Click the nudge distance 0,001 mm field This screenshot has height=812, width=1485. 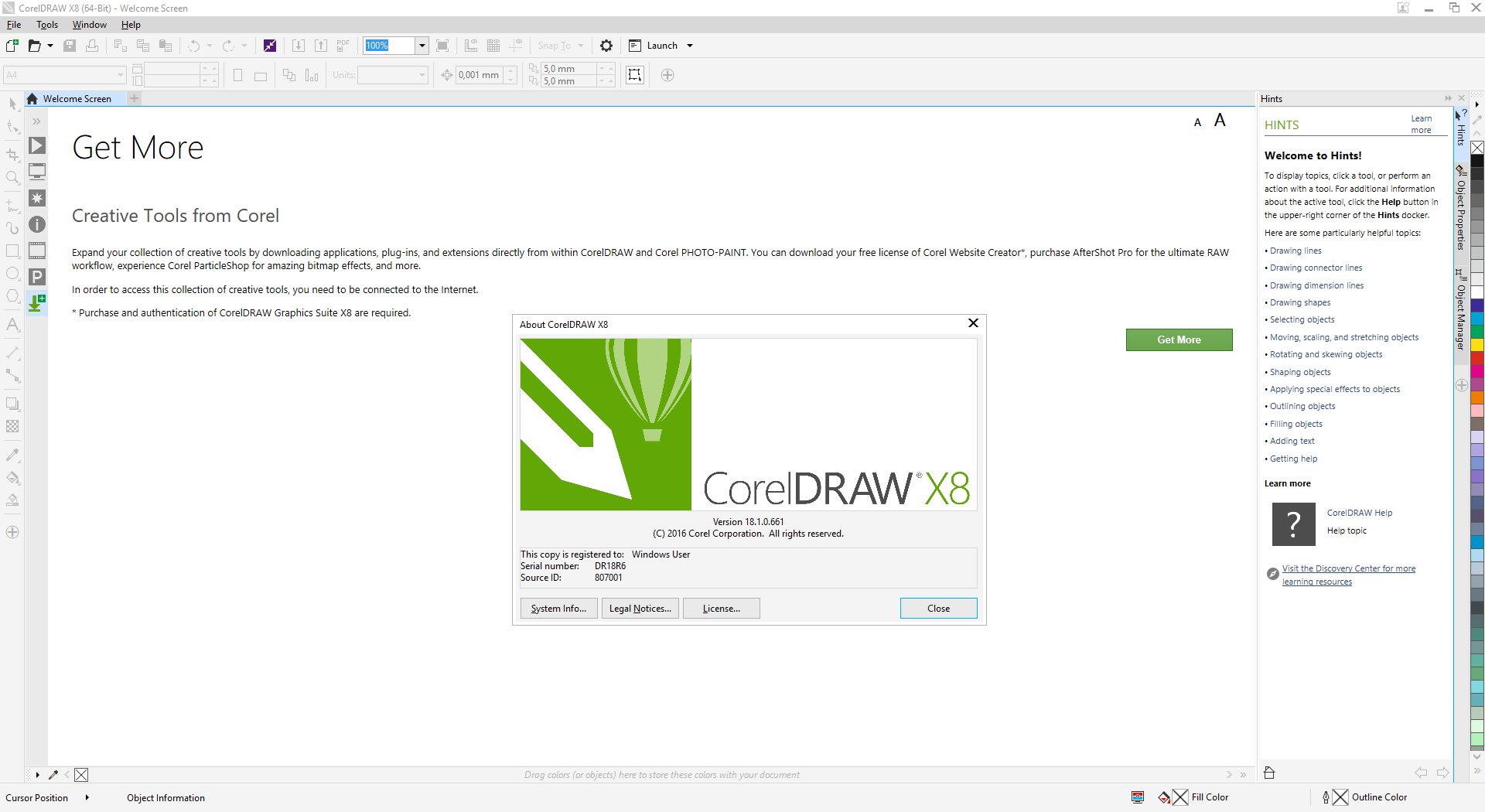point(480,75)
